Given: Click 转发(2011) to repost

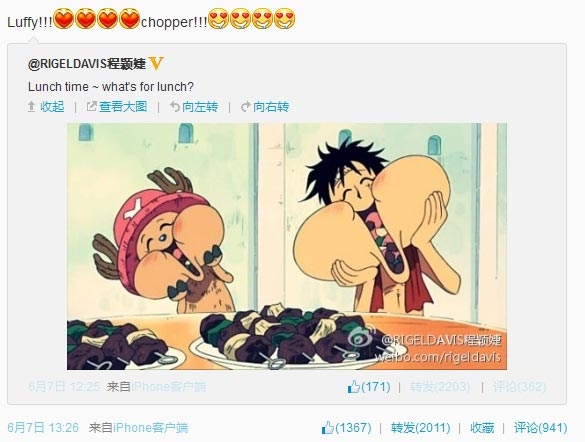Looking at the screenshot, I should coord(420,427).
